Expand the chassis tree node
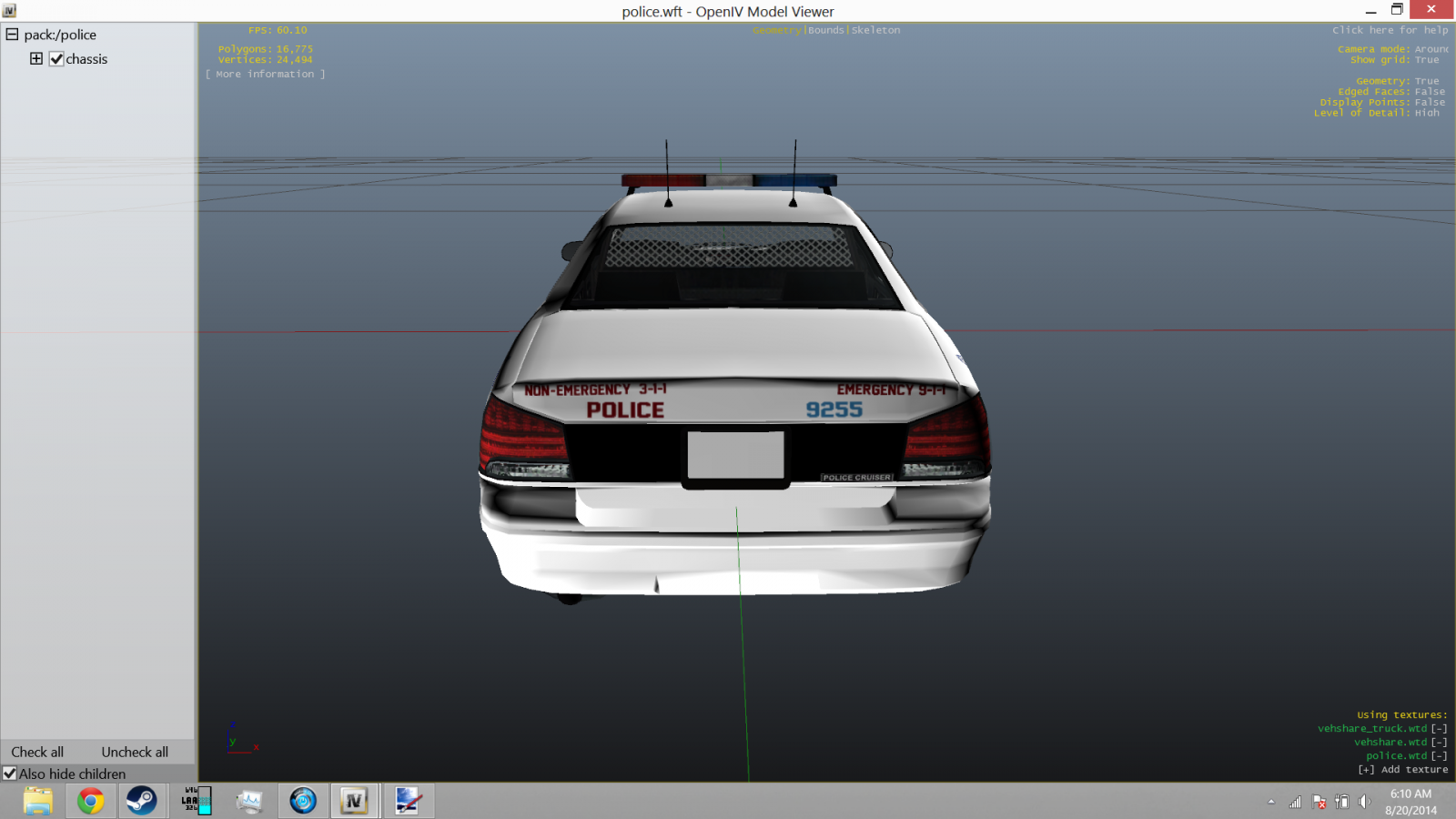Image resolution: width=1456 pixels, height=819 pixels. (x=36, y=59)
